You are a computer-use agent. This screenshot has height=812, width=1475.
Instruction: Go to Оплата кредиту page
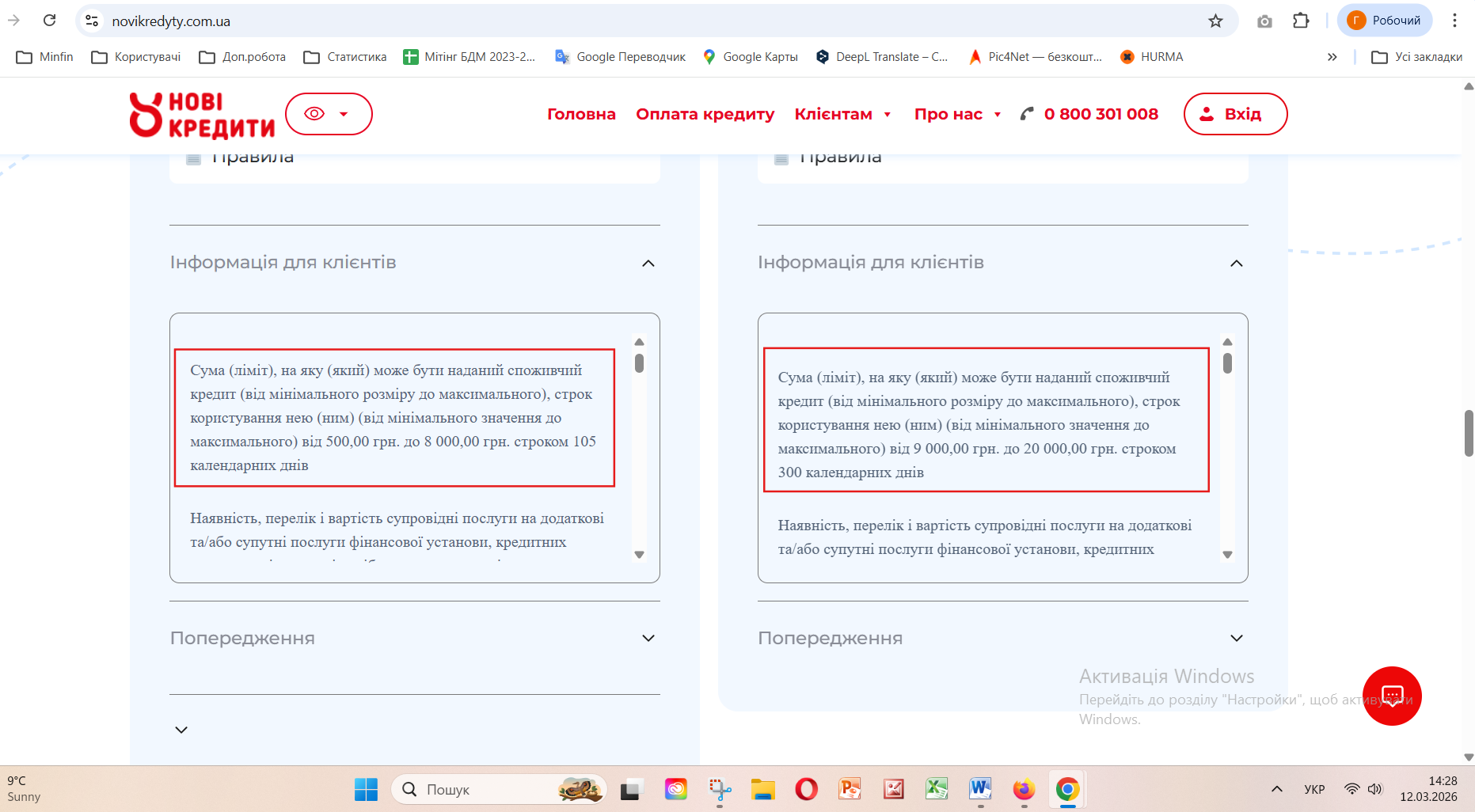pyautogui.click(x=705, y=114)
